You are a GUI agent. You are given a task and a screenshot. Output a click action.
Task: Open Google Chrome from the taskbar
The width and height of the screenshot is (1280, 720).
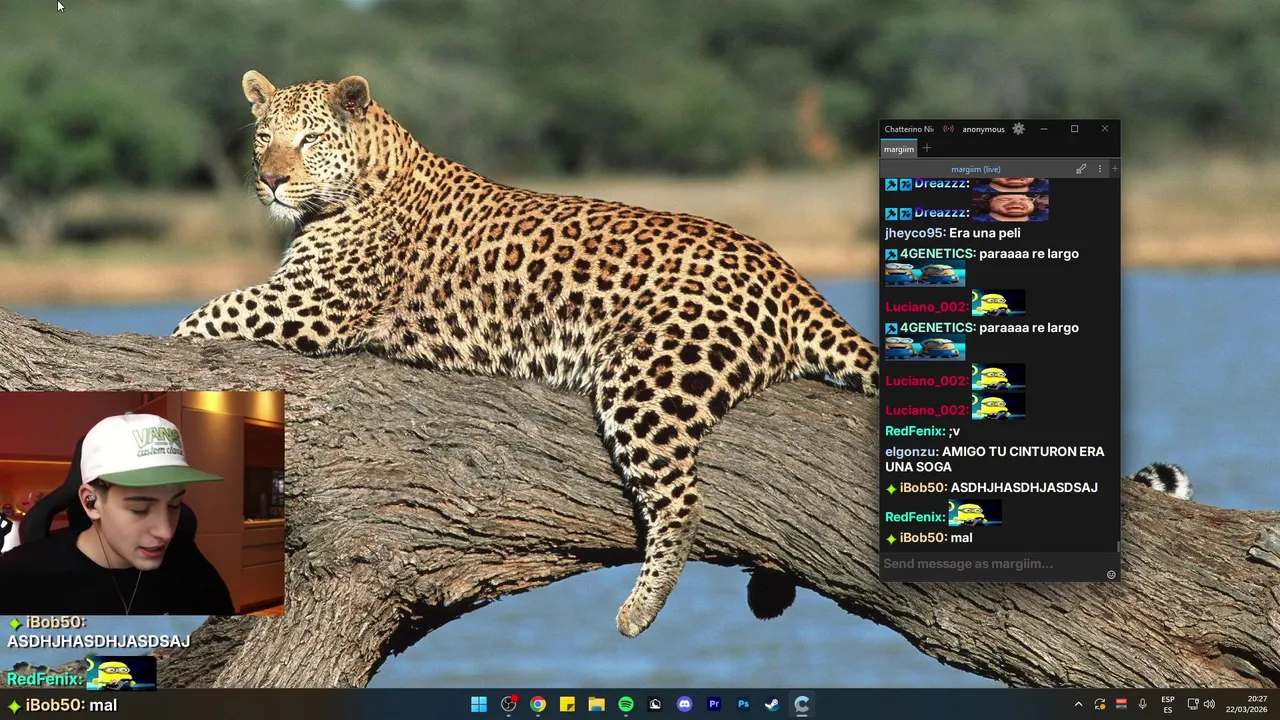pyautogui.click(x=538, y=705)
